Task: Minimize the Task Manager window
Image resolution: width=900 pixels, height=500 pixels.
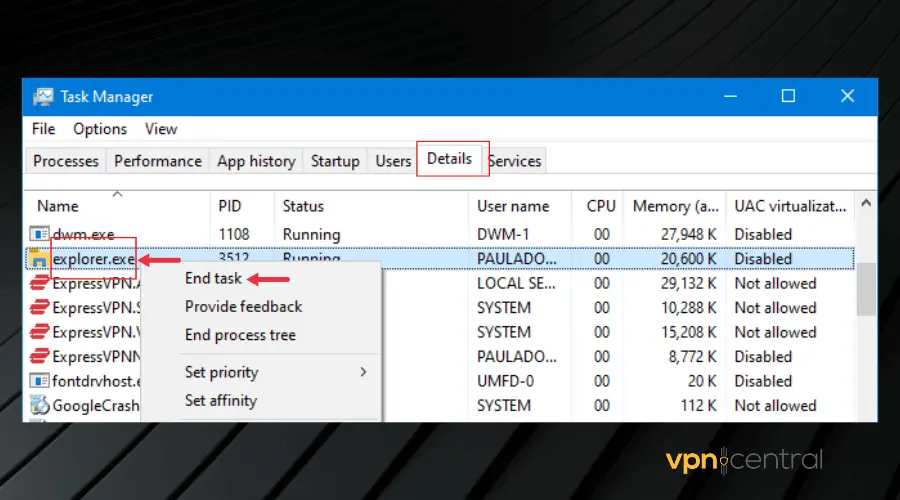Action: [730, 96]
